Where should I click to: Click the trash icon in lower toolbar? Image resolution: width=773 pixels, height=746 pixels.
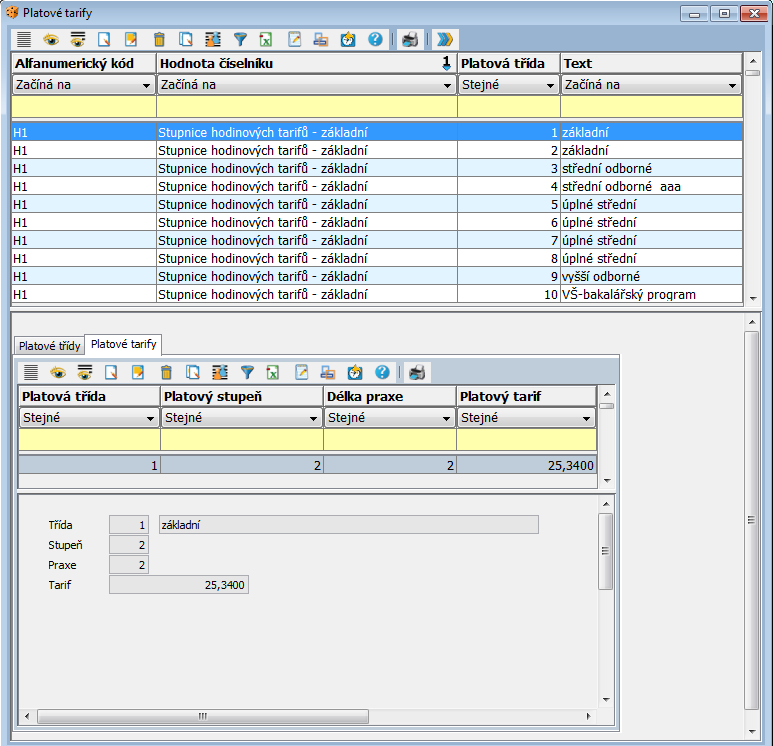point(166,372)
